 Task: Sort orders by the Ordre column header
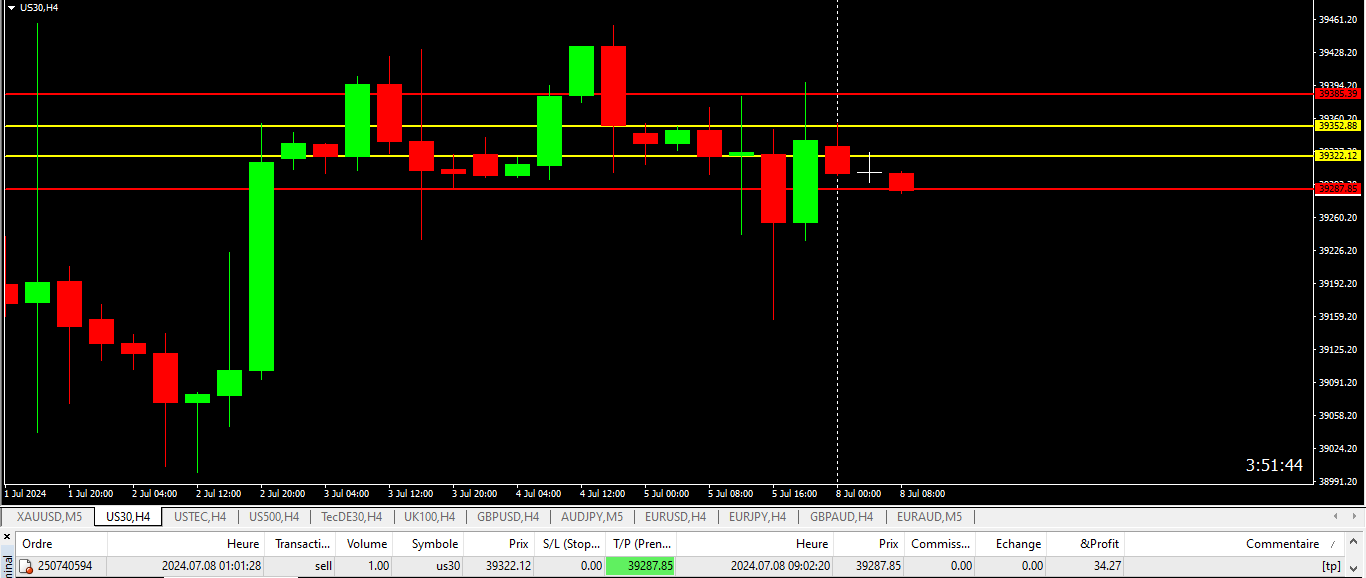(x=62, y=544)
